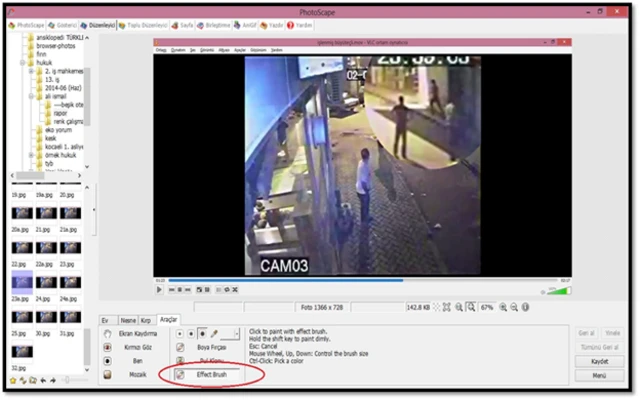Select the Effect Brush tool
Viewport: 640px width, 400px height.
[x=210, y=374]
